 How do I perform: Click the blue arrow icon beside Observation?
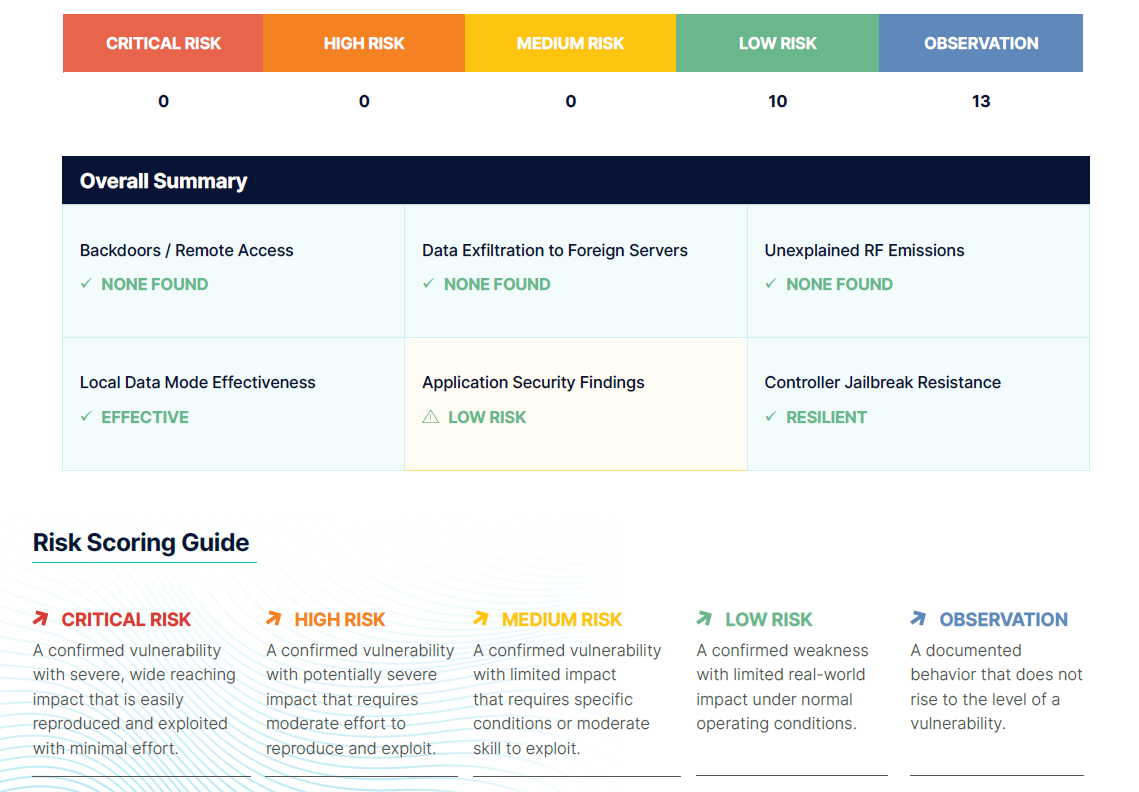[918, 618]
